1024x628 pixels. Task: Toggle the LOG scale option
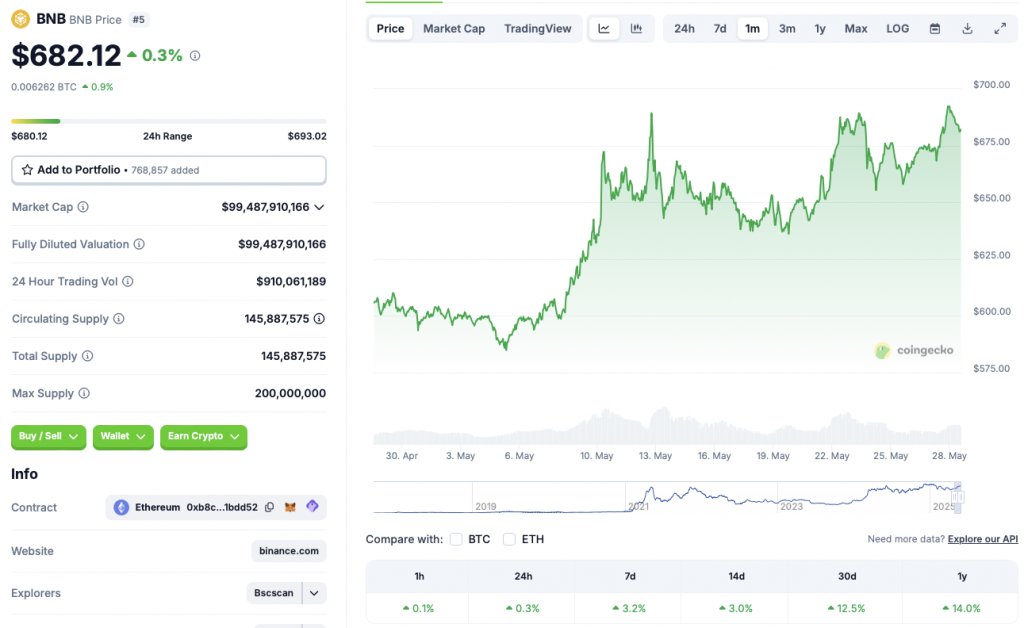click(897, 29)
